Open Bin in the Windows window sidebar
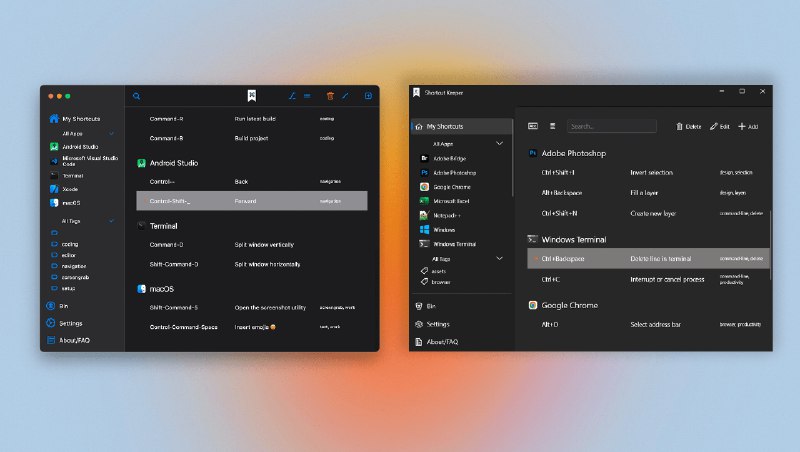Viewport: 800px width, 452px height. [x=426, y=306]
